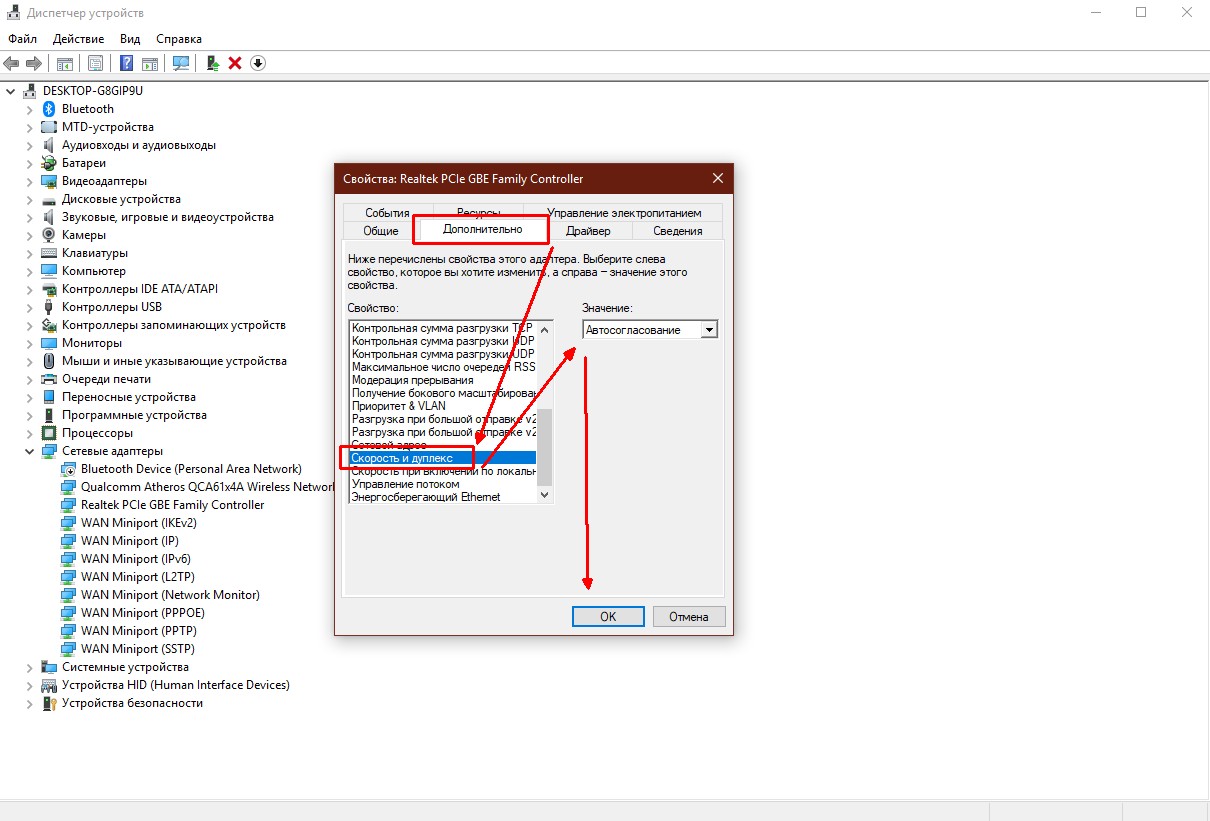Click the property list scrollbar down arrow
Screen dimensions: 1210x821
pos(545,495)
